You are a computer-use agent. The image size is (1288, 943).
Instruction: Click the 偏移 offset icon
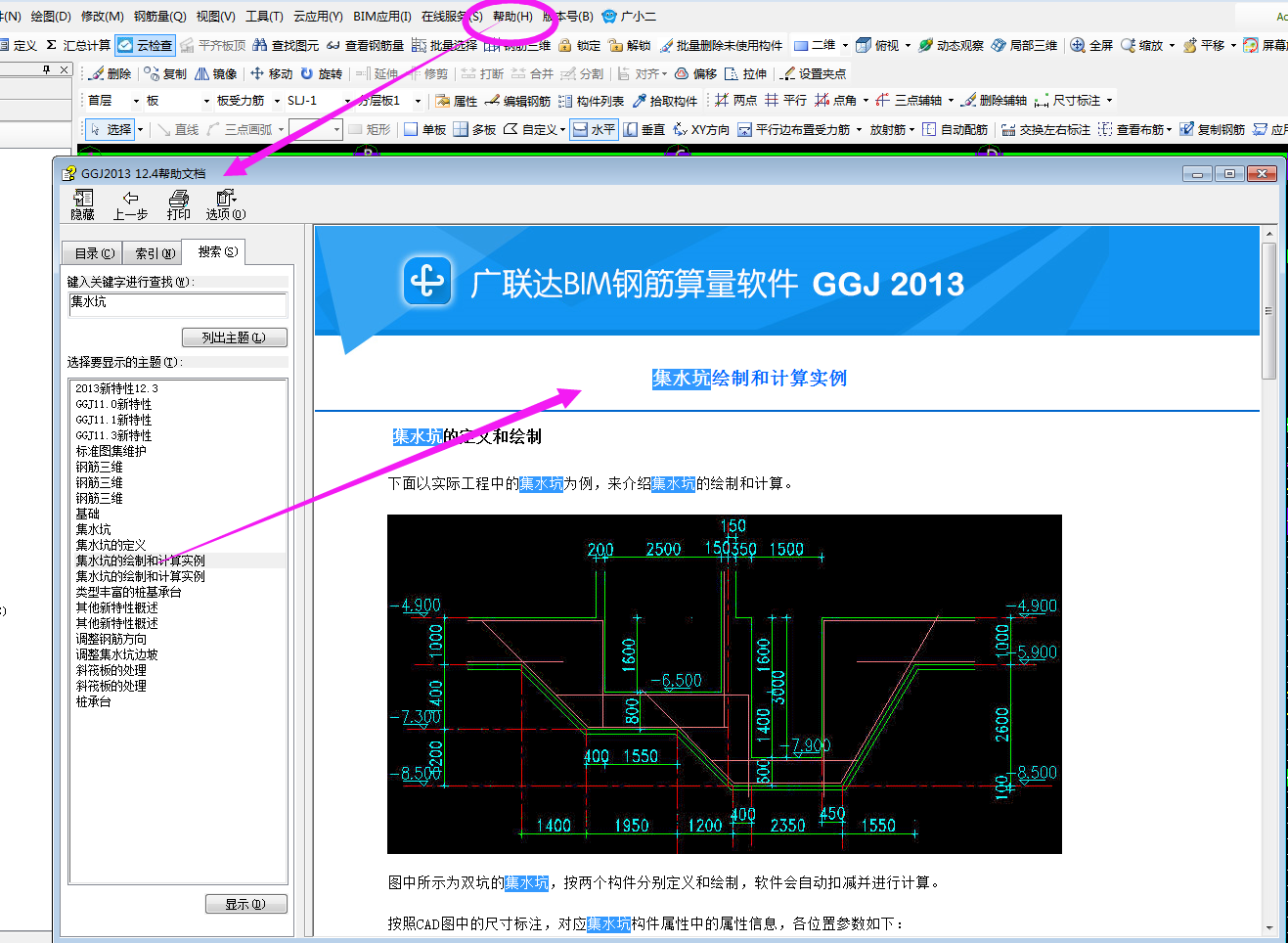point(682,73)
